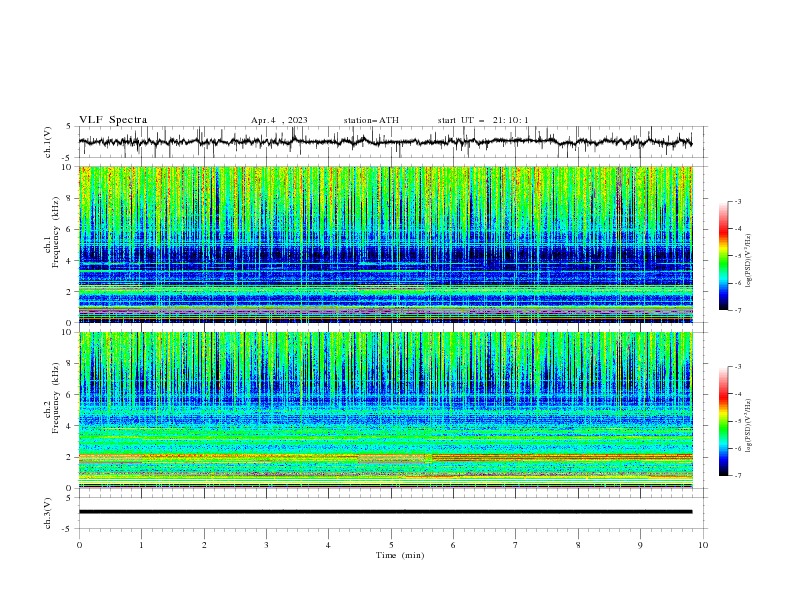The width and height of the screenshot is (792, 612).
Task: Click the ch.2 frequency tick label "4"
Action: tap(71, 426)
